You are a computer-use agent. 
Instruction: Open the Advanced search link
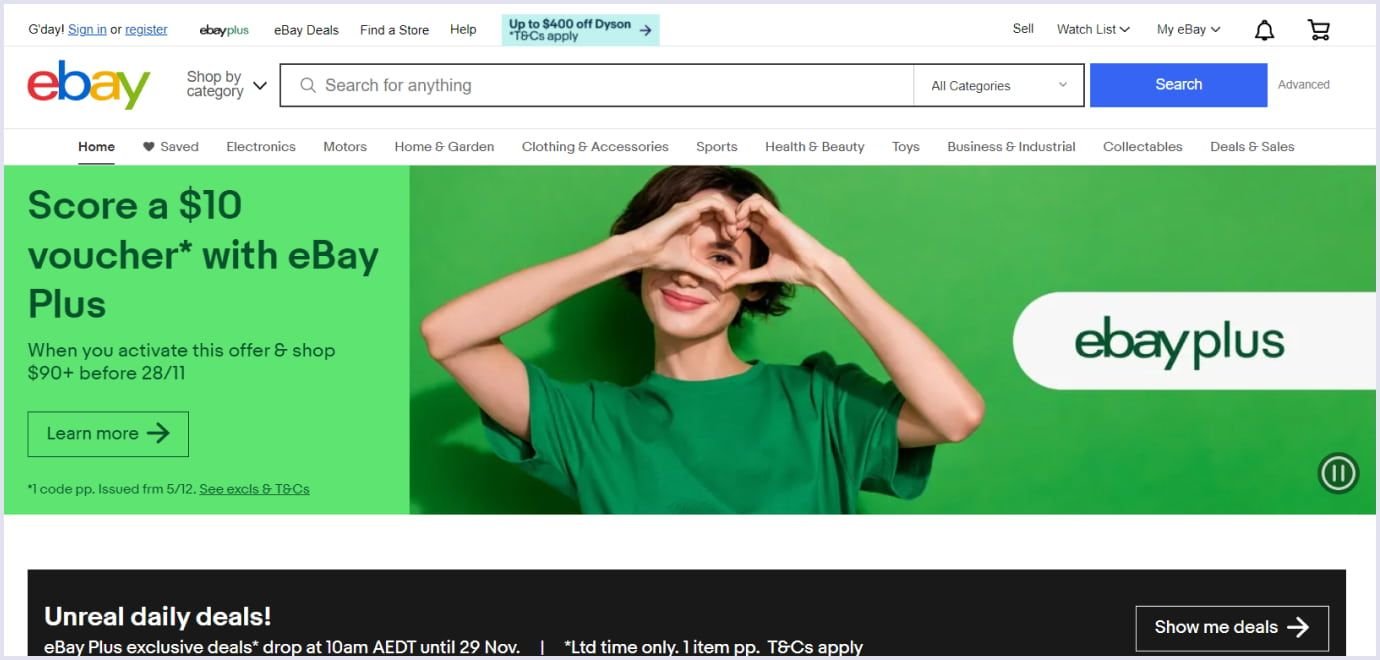(x=1304, y=85)
